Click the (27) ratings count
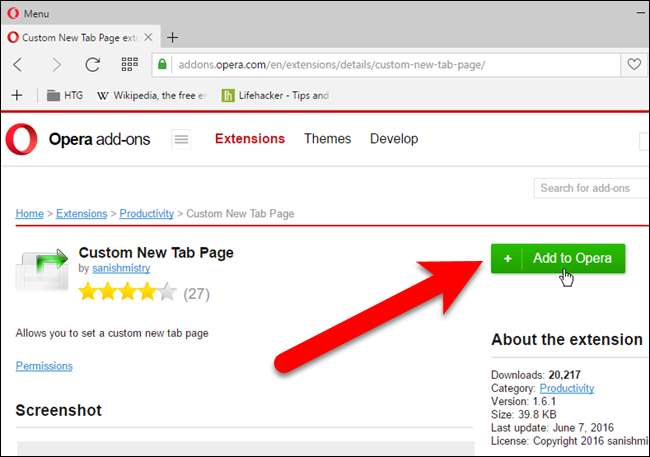 click(196, 294)
